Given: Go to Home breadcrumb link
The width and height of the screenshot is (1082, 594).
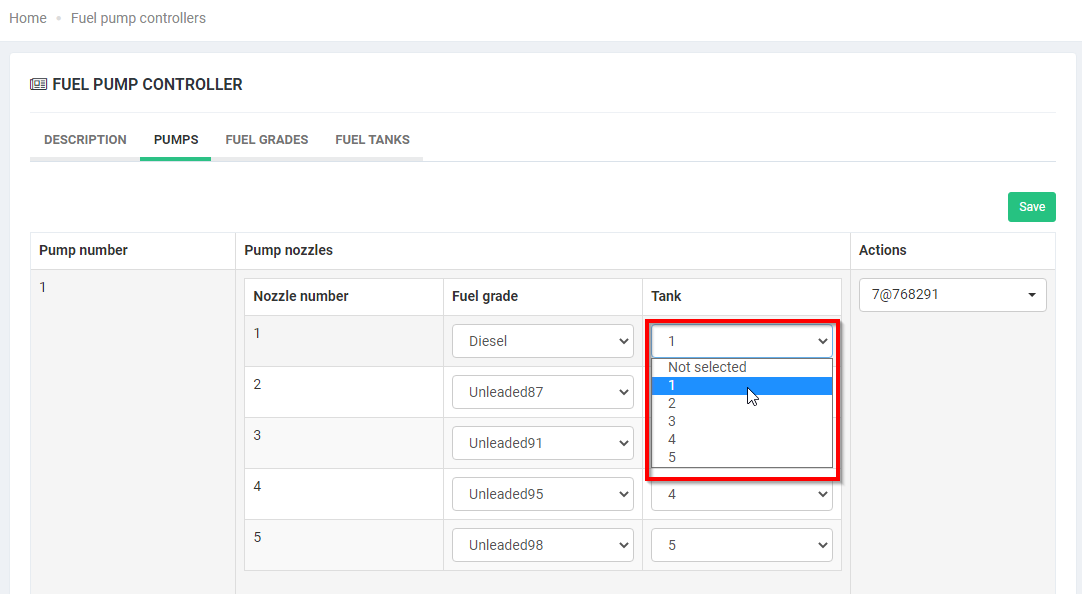Looking at the screenshot, I should pos(28,18).
